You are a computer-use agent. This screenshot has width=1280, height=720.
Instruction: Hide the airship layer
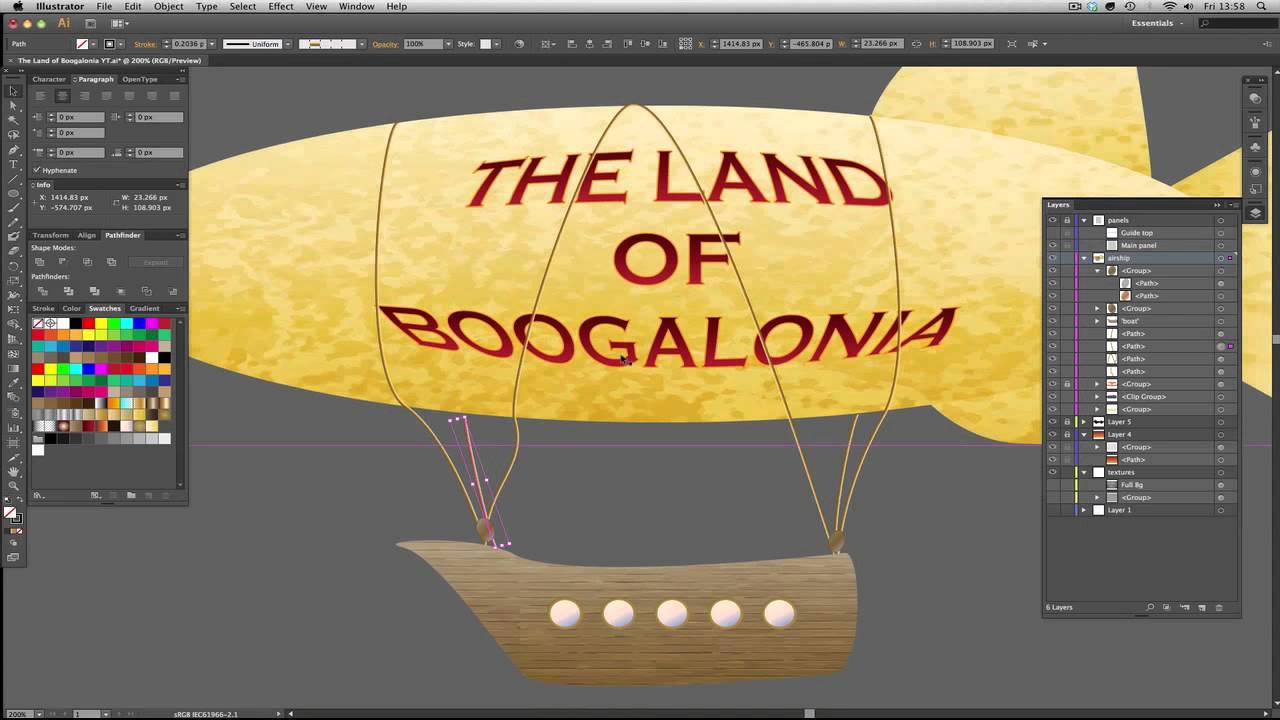click(1052, 258)
